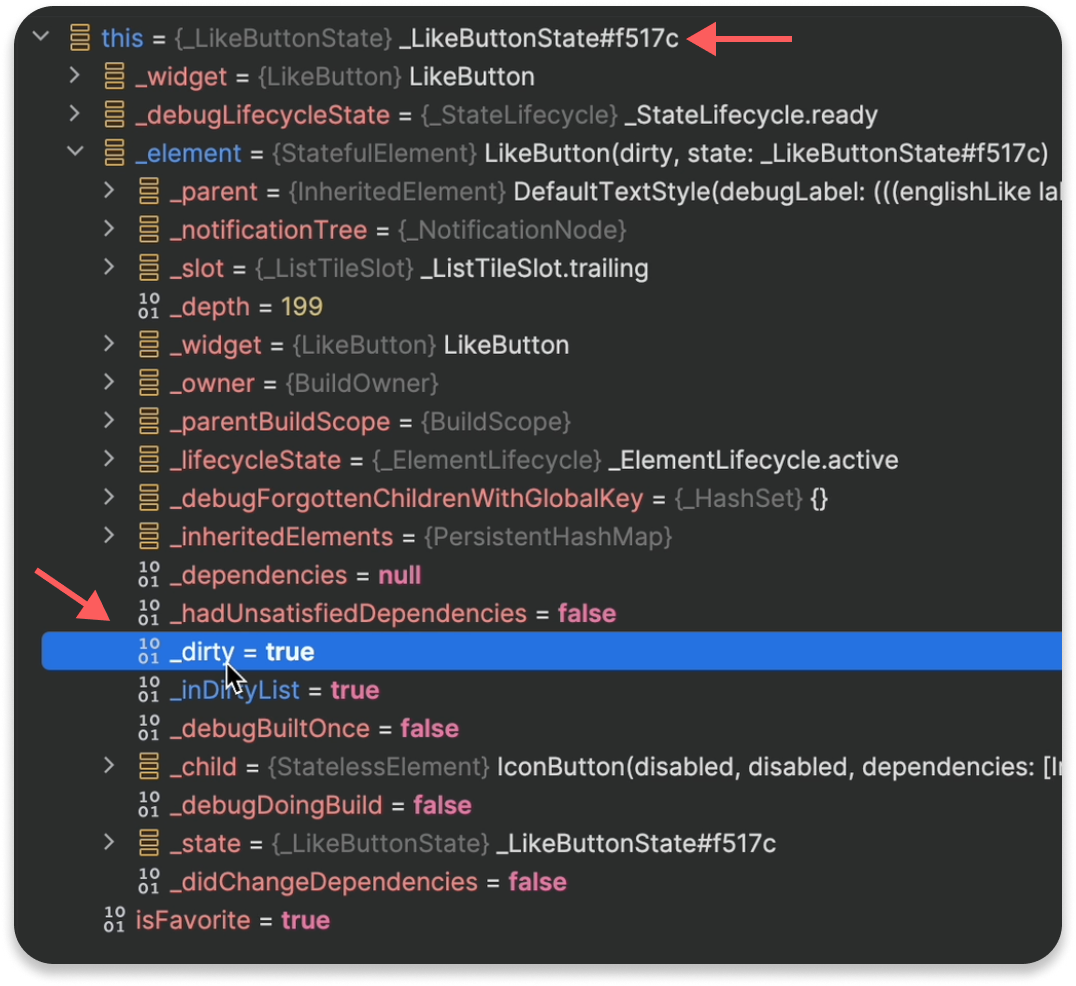The image size is (1076, 986).
Task: Expand the _child StatelessElement node
Action: point(110,766)
